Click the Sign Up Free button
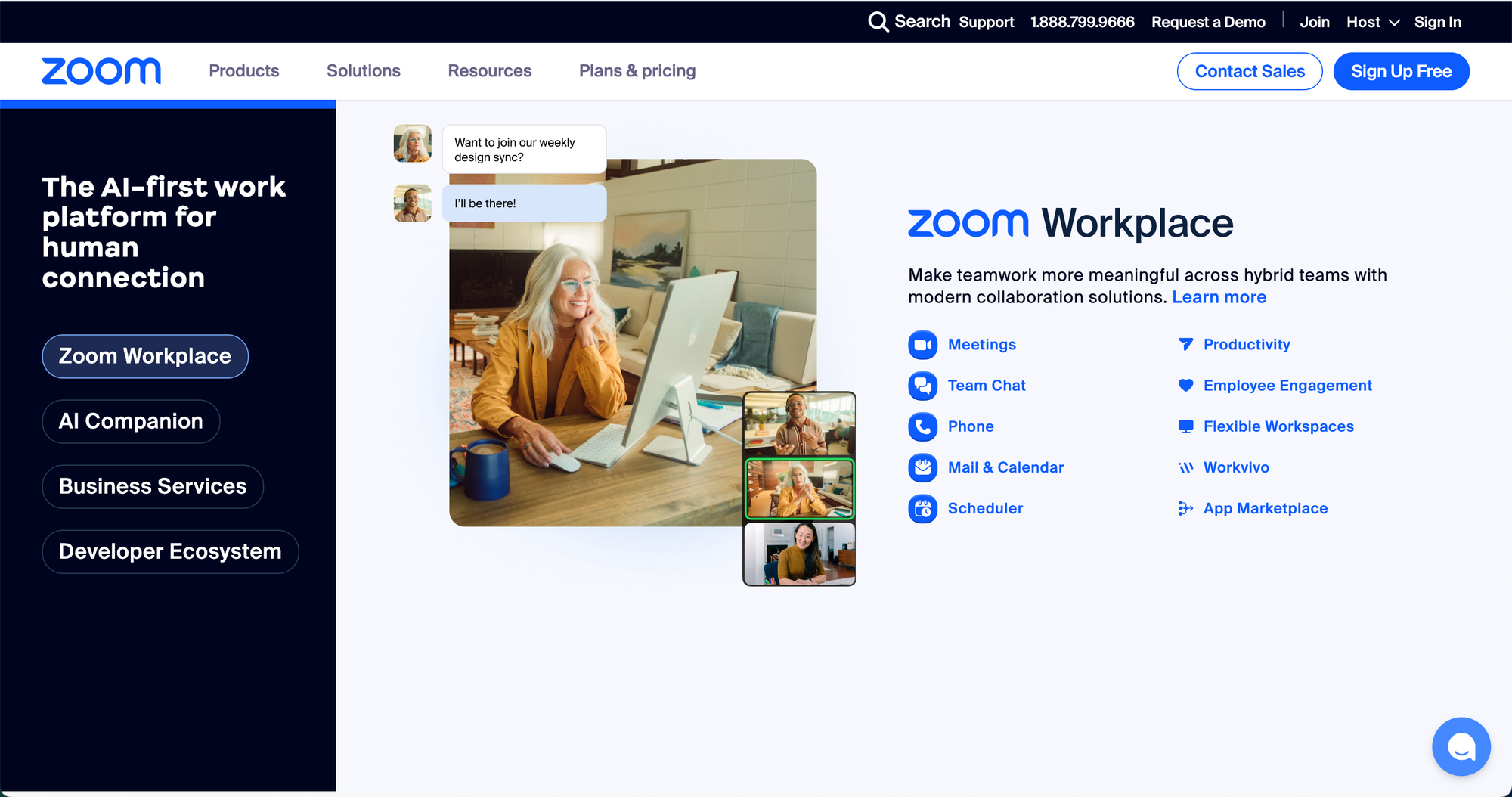Viewport: 1512px width, 797px height. 1401,71
